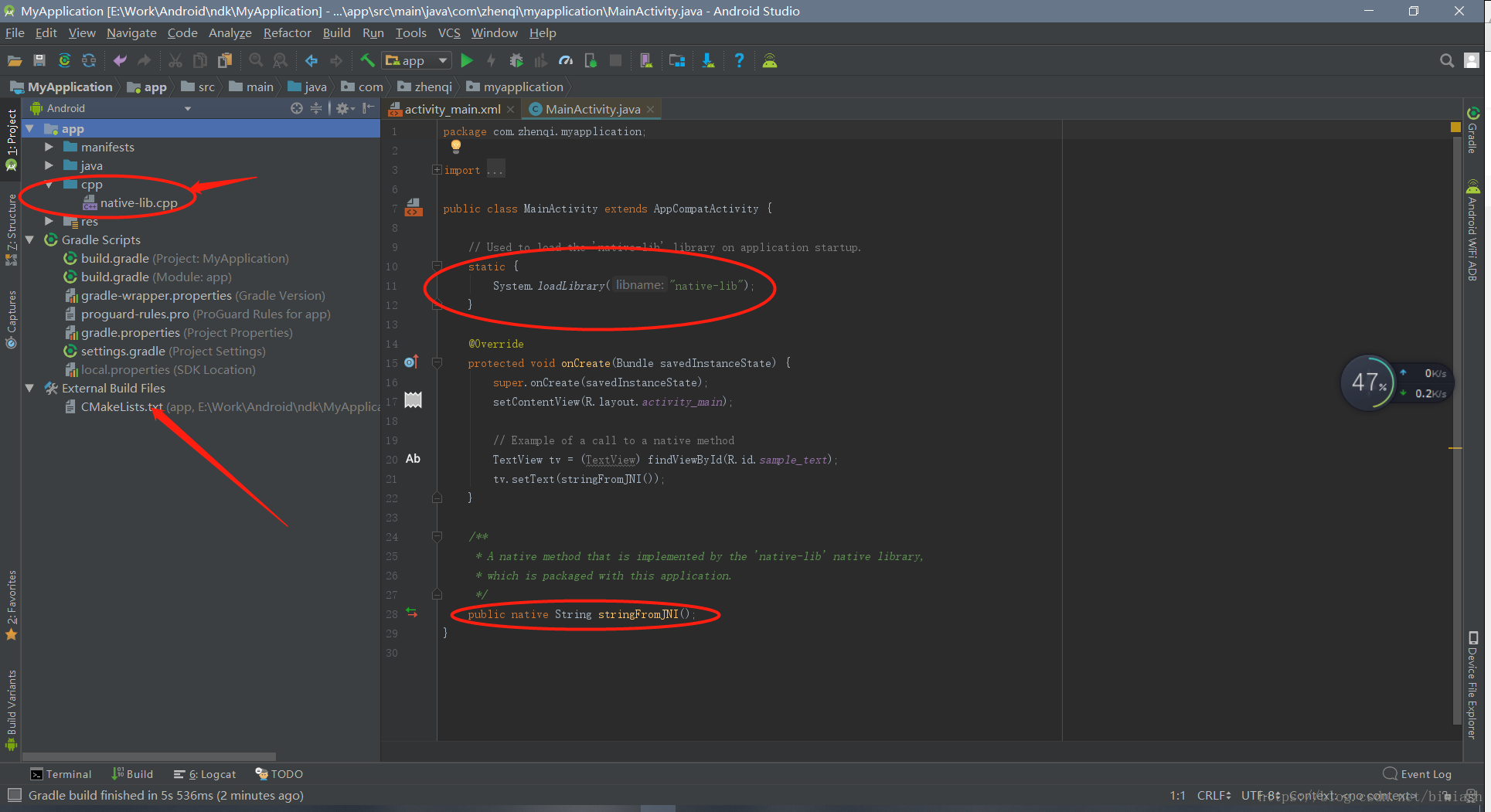Click Attach debugger to Android process icon

(591, 60)
